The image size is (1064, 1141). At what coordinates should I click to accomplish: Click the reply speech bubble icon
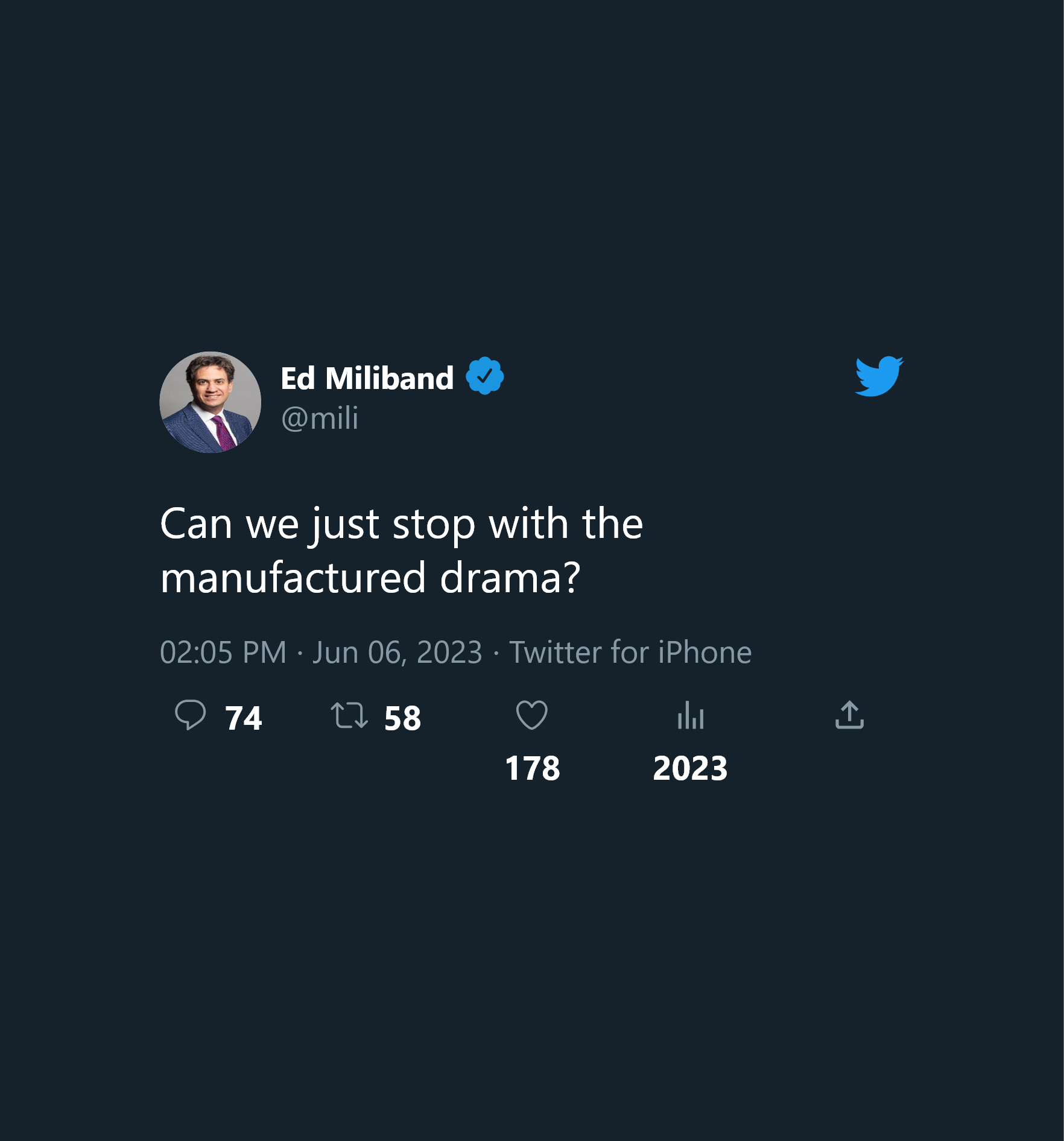click(x=190, y=715)
